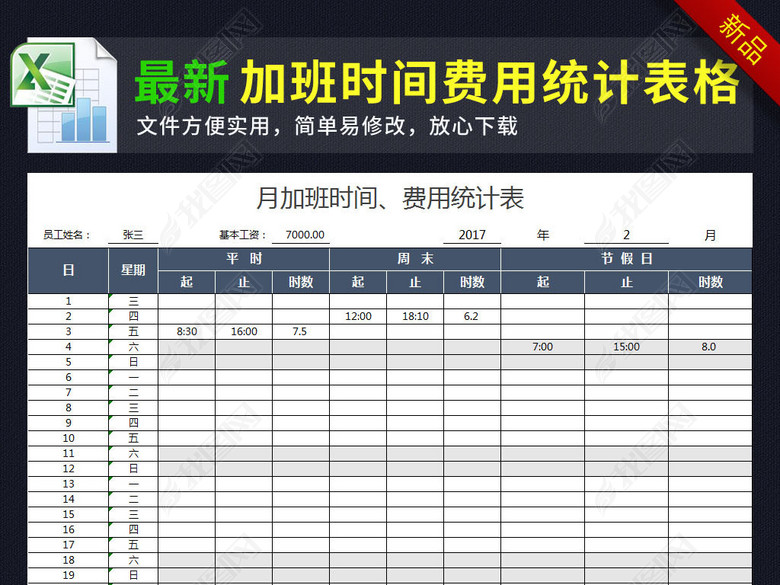Click the Excel file icon in the banner
The image size is (780, 585).
coord(64,95)
